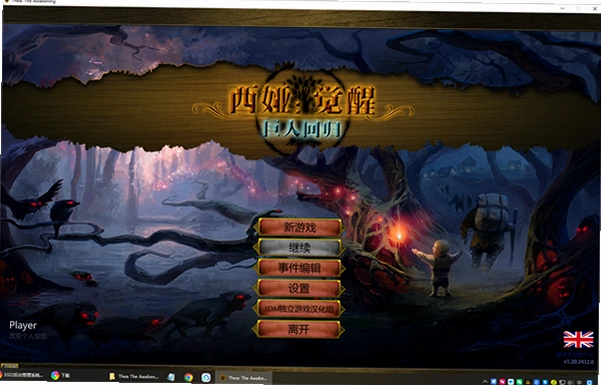Click the first blue tray icon
Screen dimensions: 601x385
click(494, 382)
